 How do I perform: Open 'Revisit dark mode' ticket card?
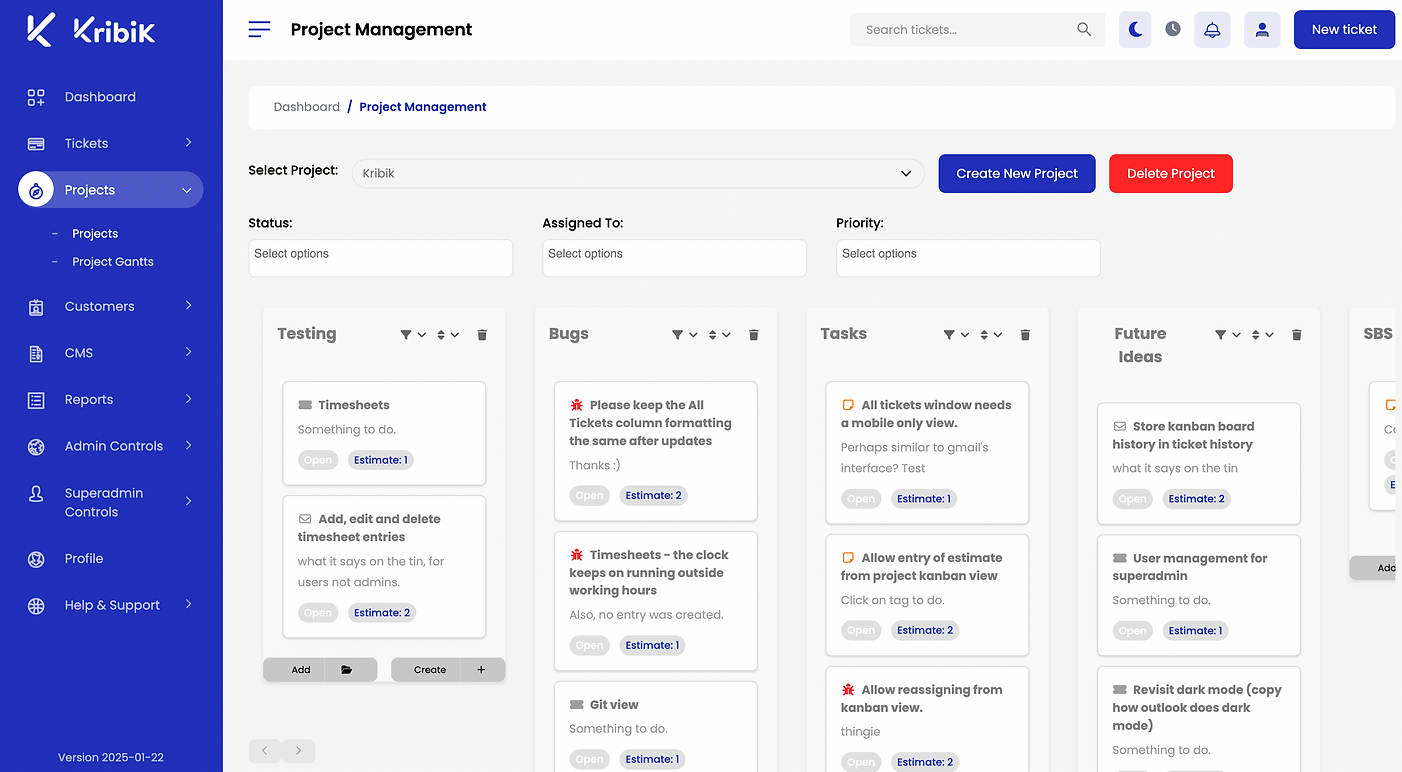(x=1199, y=720)
